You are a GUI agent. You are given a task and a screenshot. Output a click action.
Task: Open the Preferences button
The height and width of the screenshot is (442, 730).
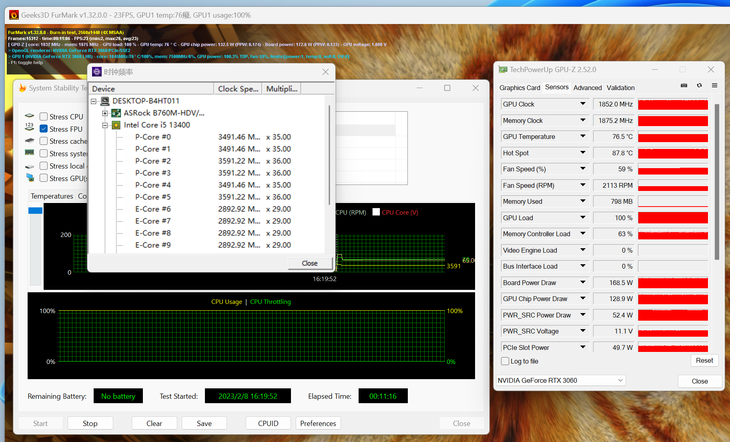(x=318, y=423)
